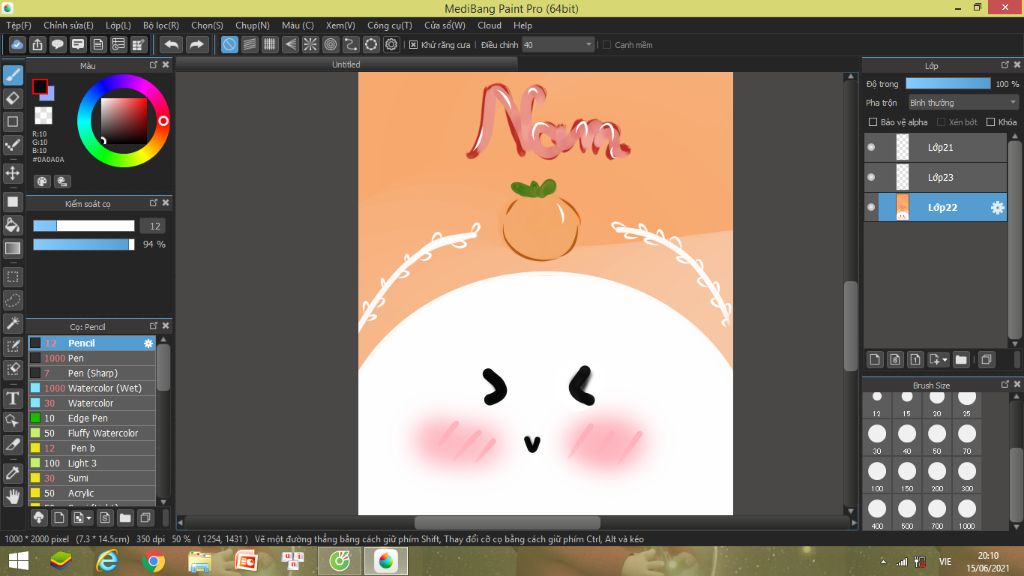1024x576 pixels.
Task: Select the Lasso tool
Action: click(x=12, y=300)
